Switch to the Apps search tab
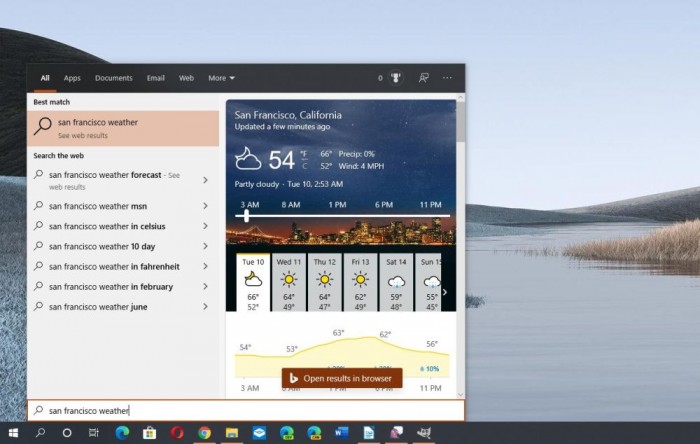The width and height of the screenshot is (700, 444). coord(72,78)
